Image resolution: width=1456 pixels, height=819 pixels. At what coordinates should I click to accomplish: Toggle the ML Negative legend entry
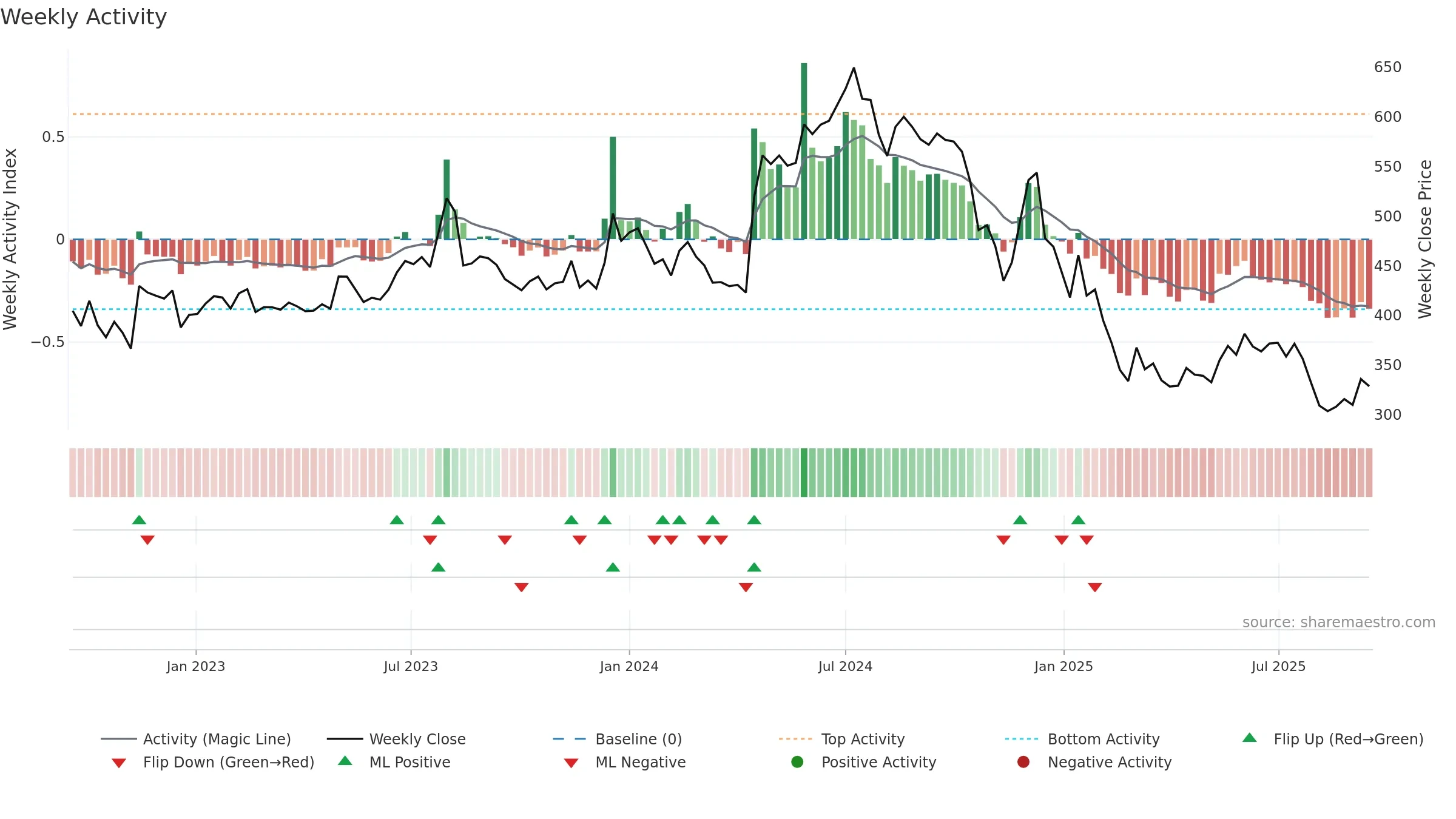625,762
